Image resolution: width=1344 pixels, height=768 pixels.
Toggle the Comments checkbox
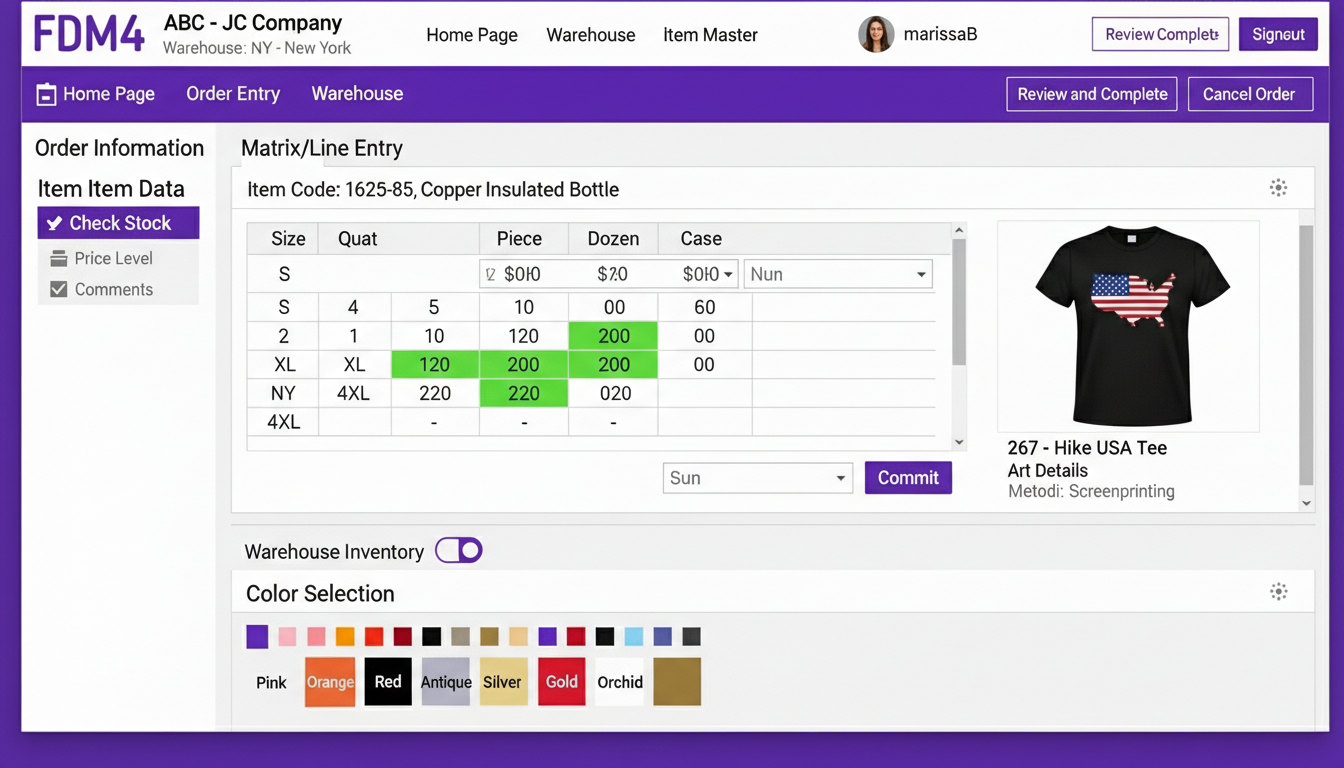tap(59, 289)
